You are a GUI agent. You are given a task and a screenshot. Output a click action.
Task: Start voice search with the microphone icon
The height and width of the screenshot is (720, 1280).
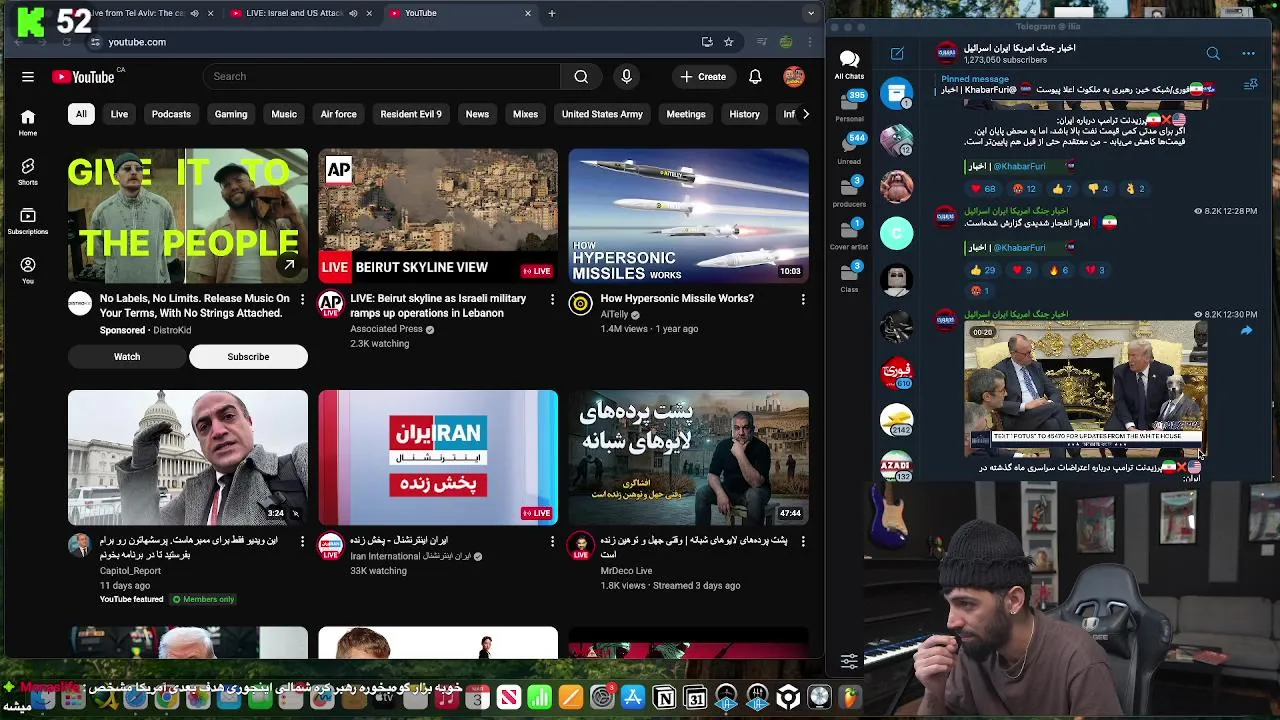click(627, 76)
